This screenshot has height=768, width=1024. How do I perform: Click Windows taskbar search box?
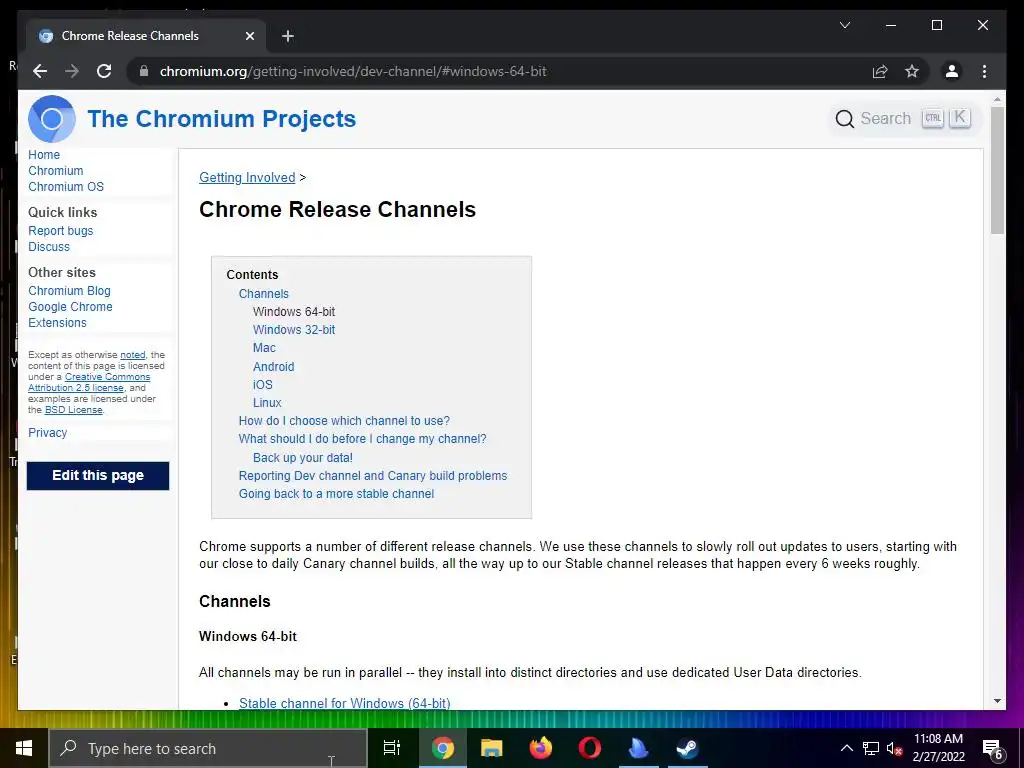pyautogui.click(x=208, y=748)
